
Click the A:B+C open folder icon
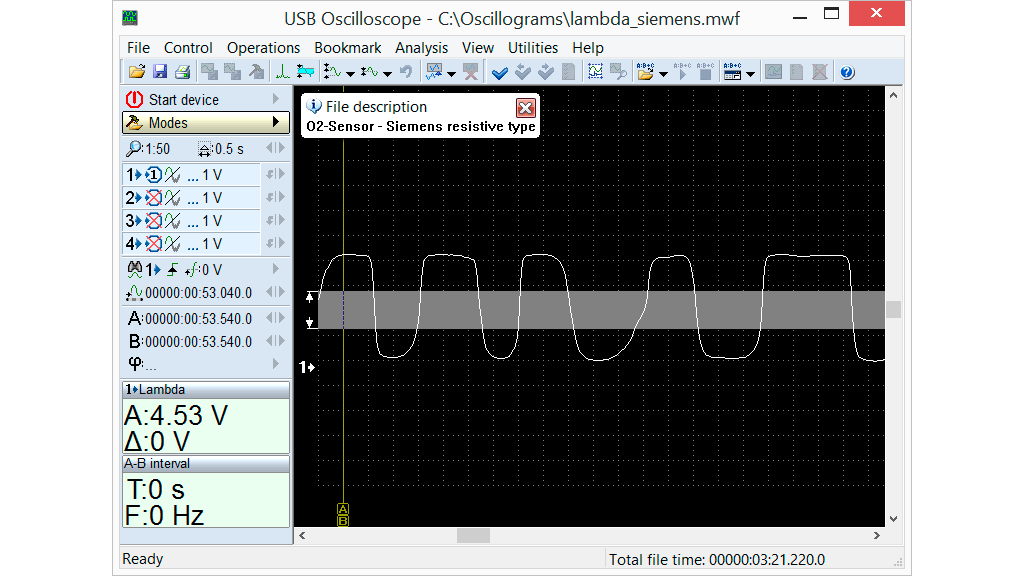645,72
